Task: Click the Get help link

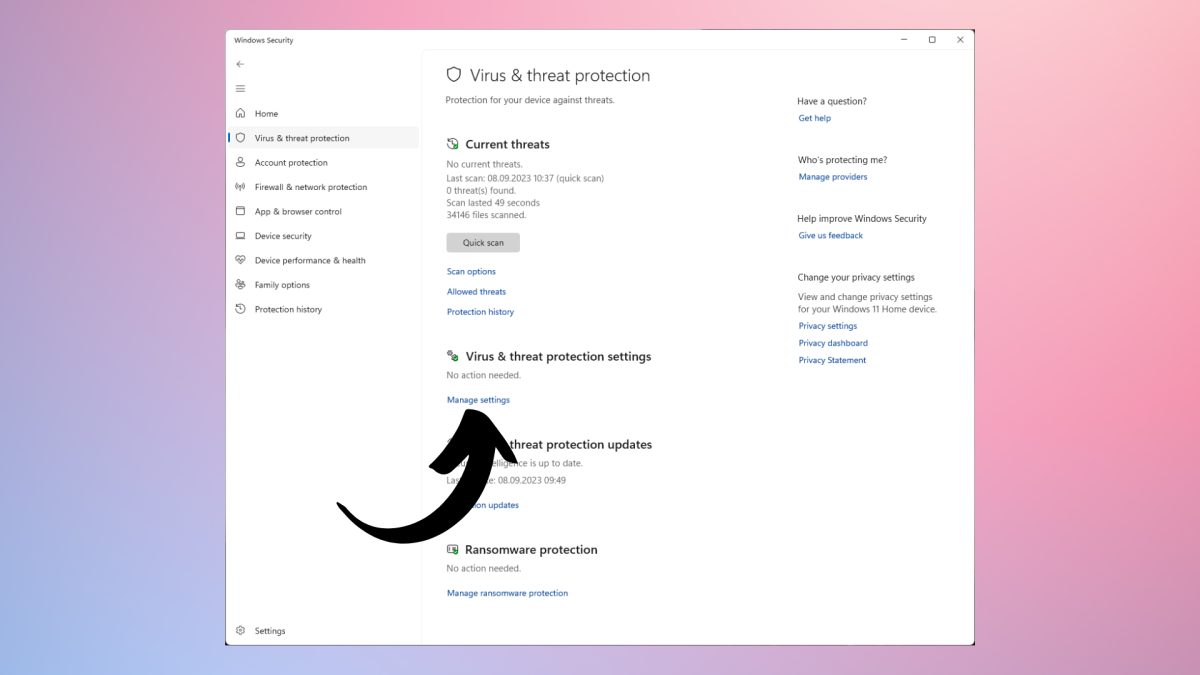Action: [x=815, y=118]
